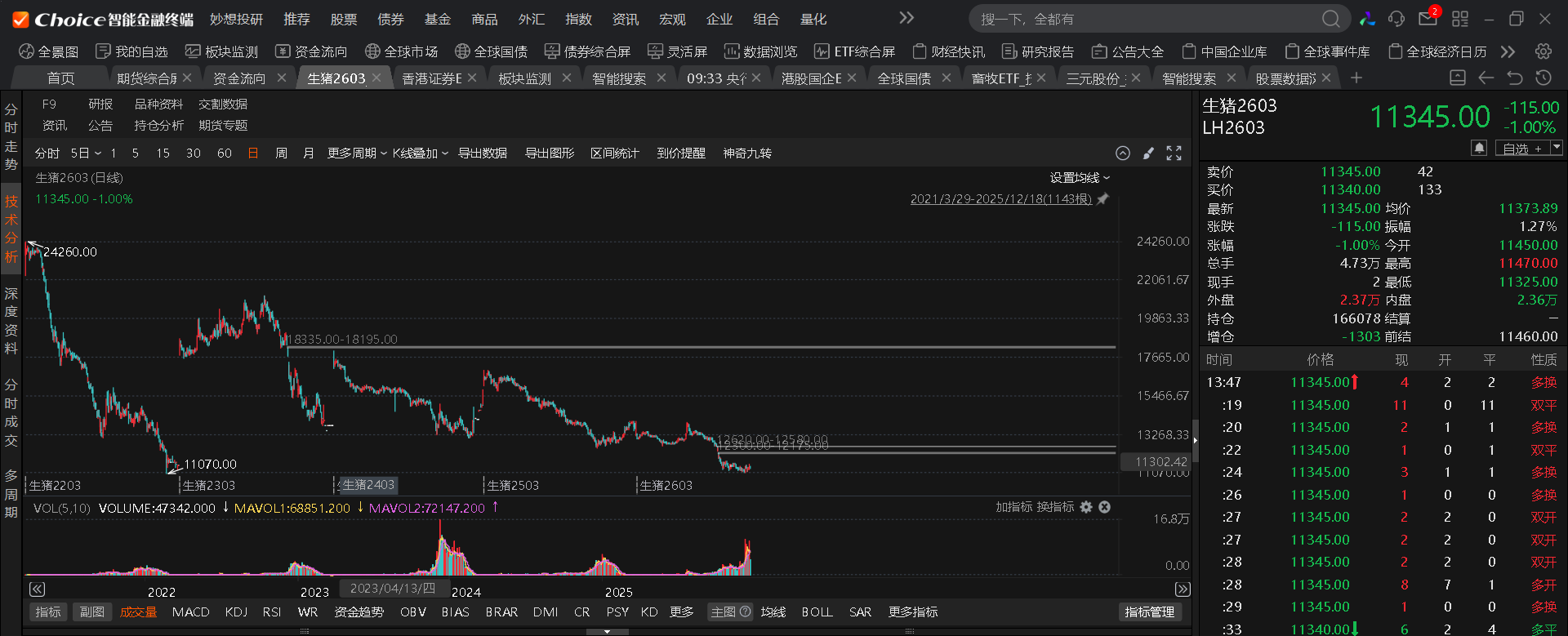Screen dimensions: 1568x636
Task: Open the dropdown arrow next to 自选 +
Action: tap(1556, 148)
